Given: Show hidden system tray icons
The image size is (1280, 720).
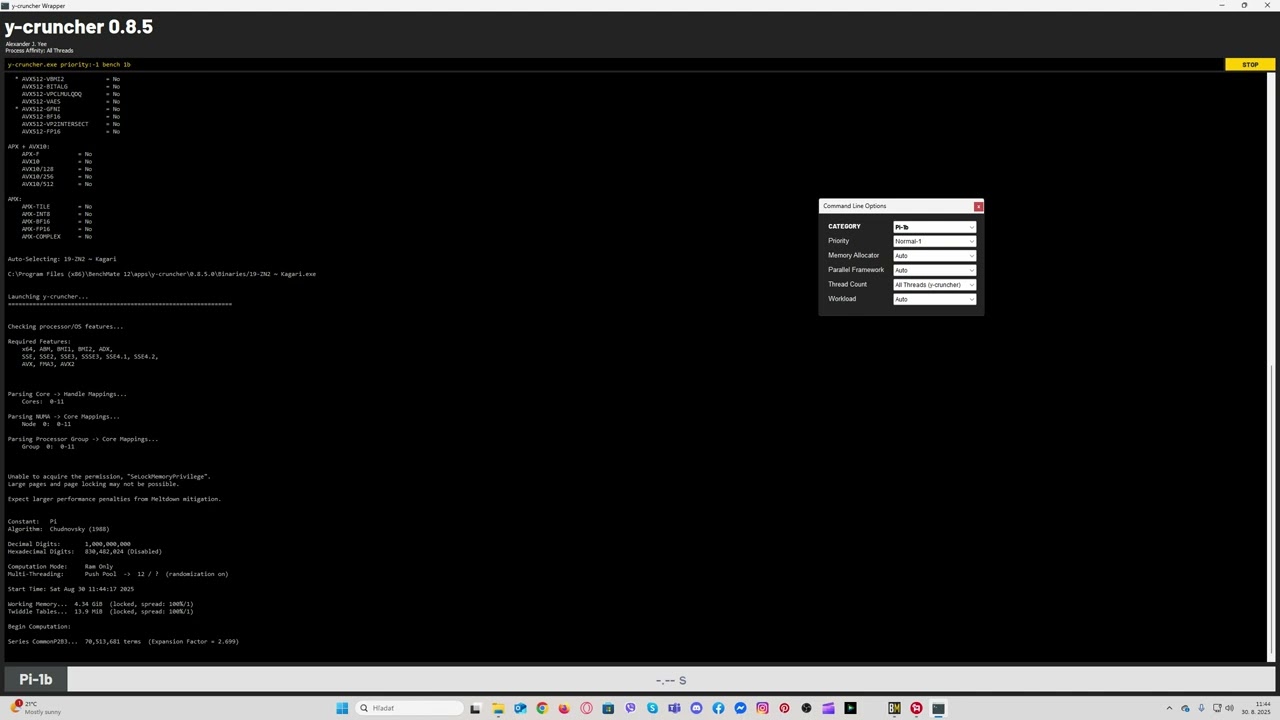Looking at the screenshot, I should (x=1169, y=708).
